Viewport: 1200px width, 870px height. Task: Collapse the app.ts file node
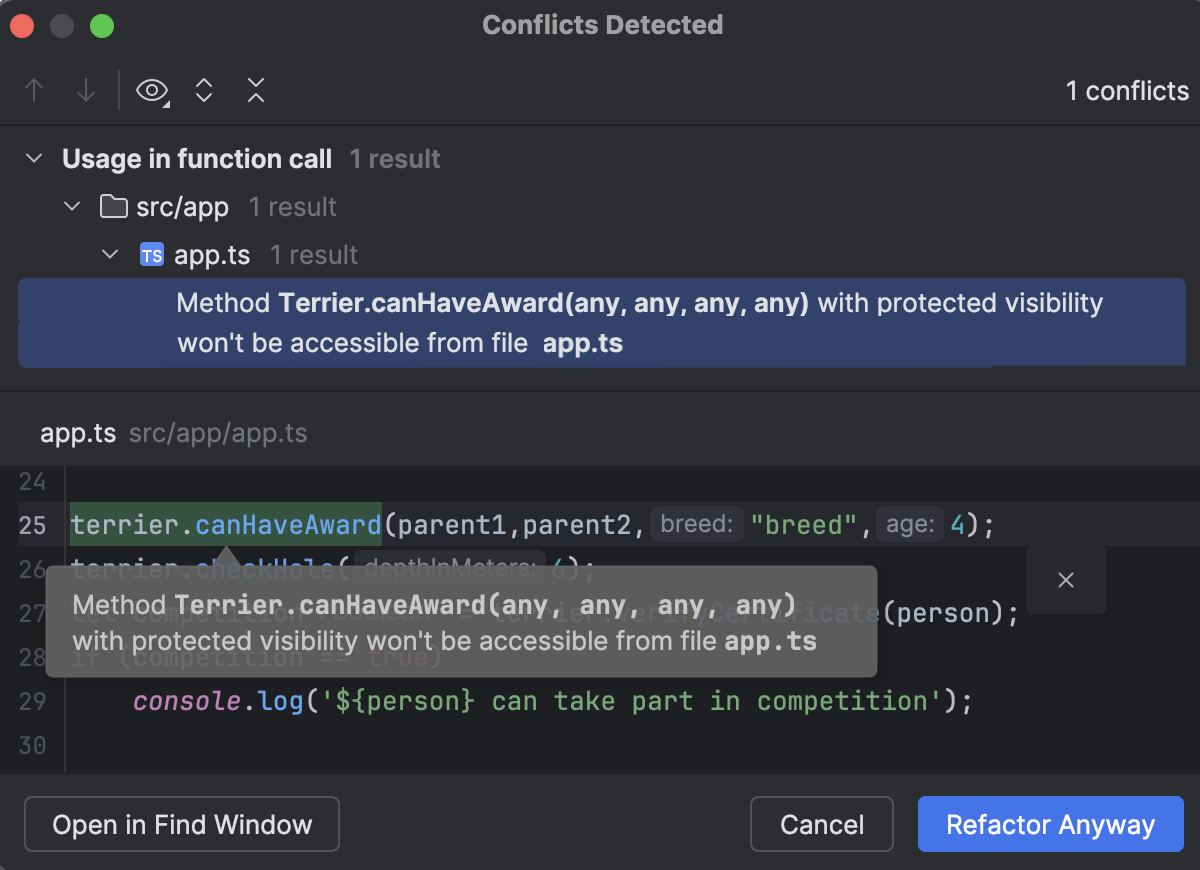point(110,255)
